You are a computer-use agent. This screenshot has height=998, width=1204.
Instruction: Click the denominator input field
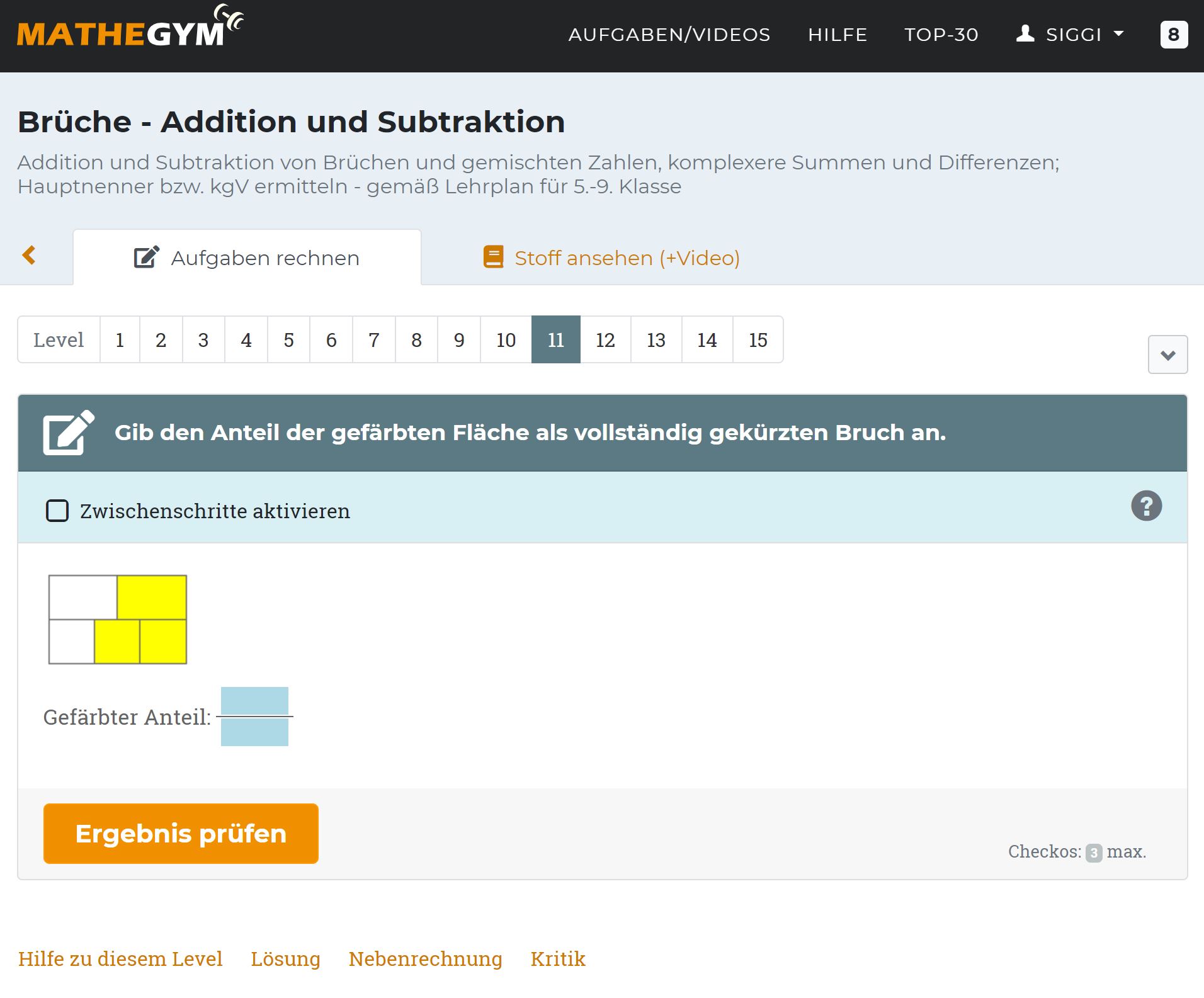[254, 733]
